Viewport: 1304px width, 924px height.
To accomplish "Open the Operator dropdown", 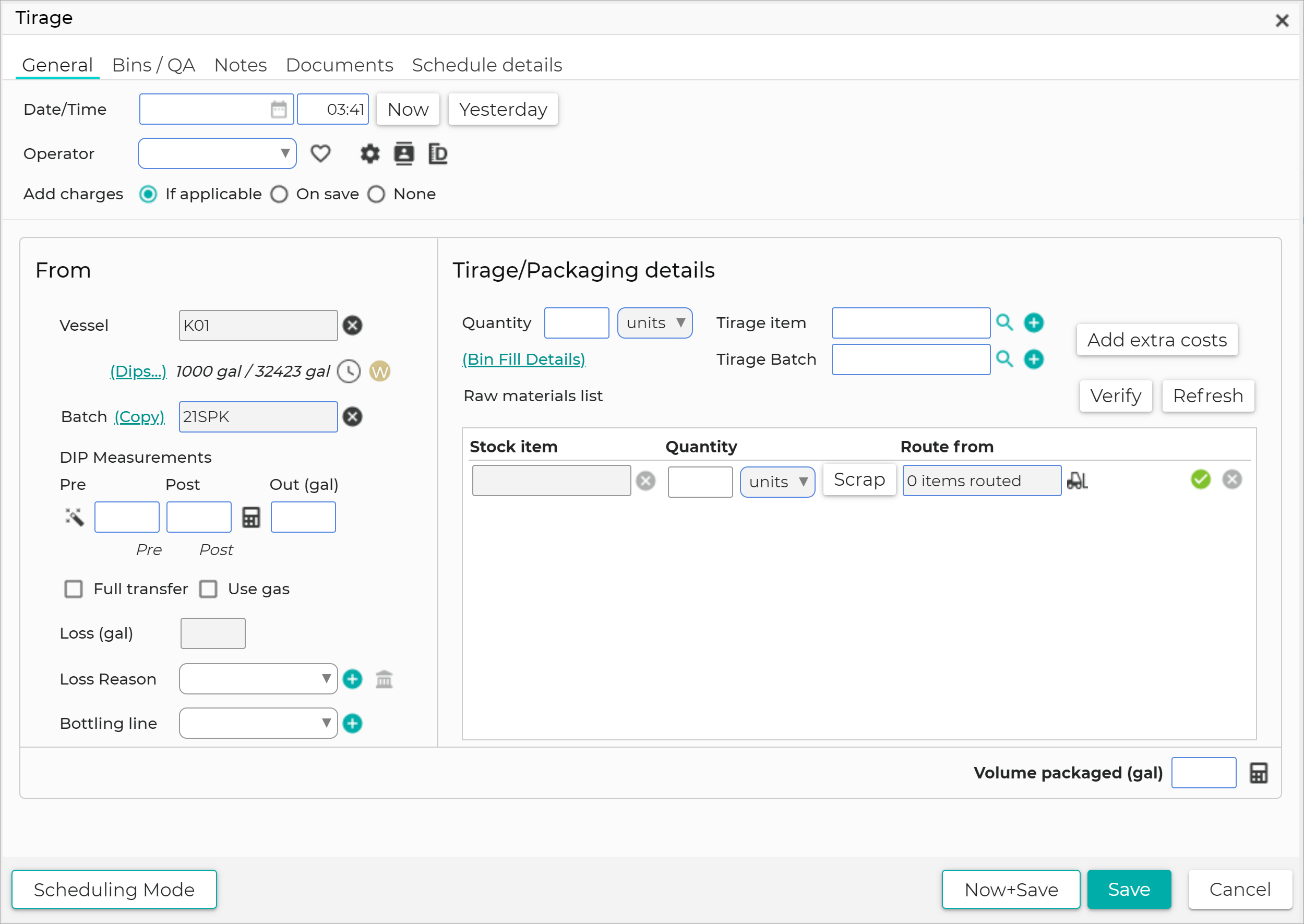I will pos(217,153).
